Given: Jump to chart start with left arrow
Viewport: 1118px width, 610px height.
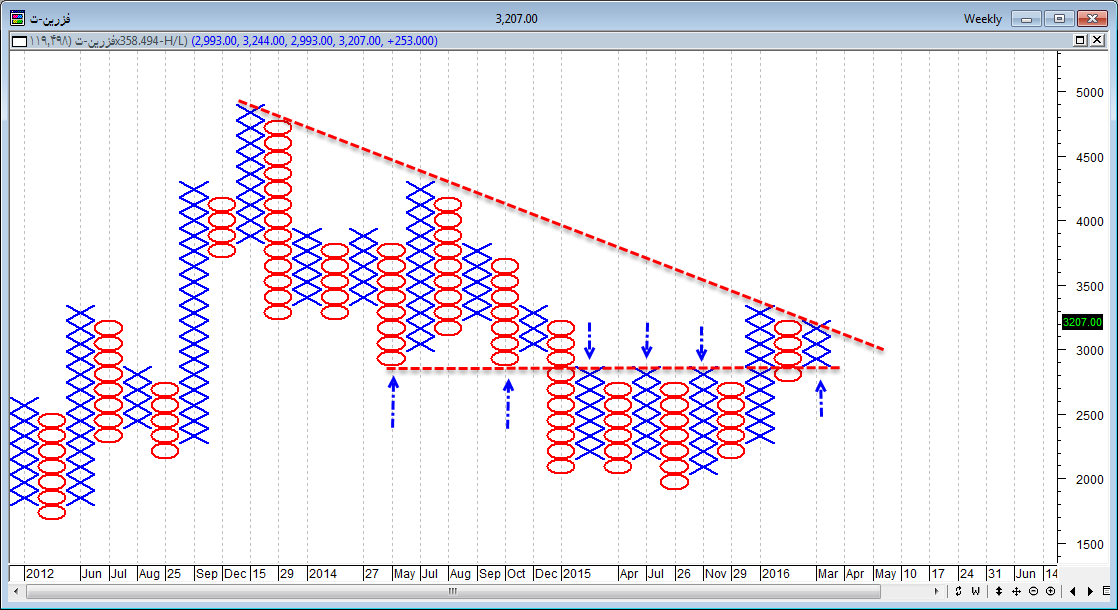Looking at the screenshot, I should point(1073,591).
